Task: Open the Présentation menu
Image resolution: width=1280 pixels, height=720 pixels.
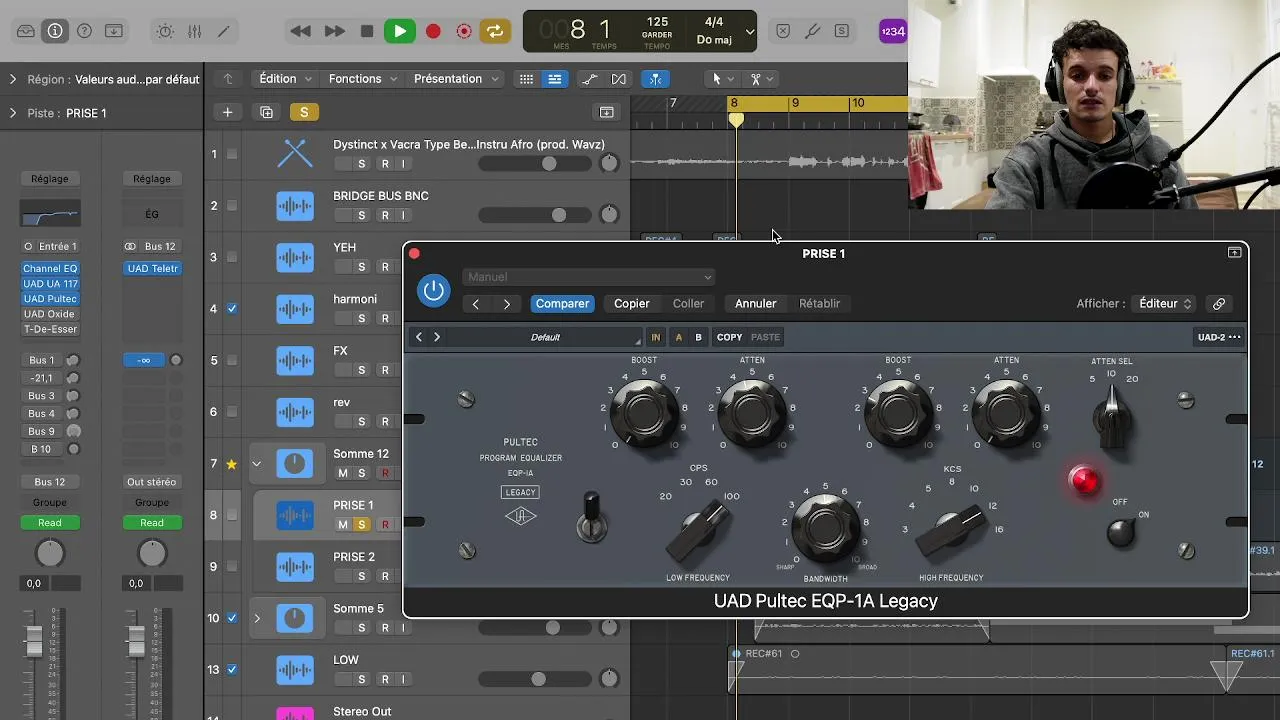Action: click(456, 79)
